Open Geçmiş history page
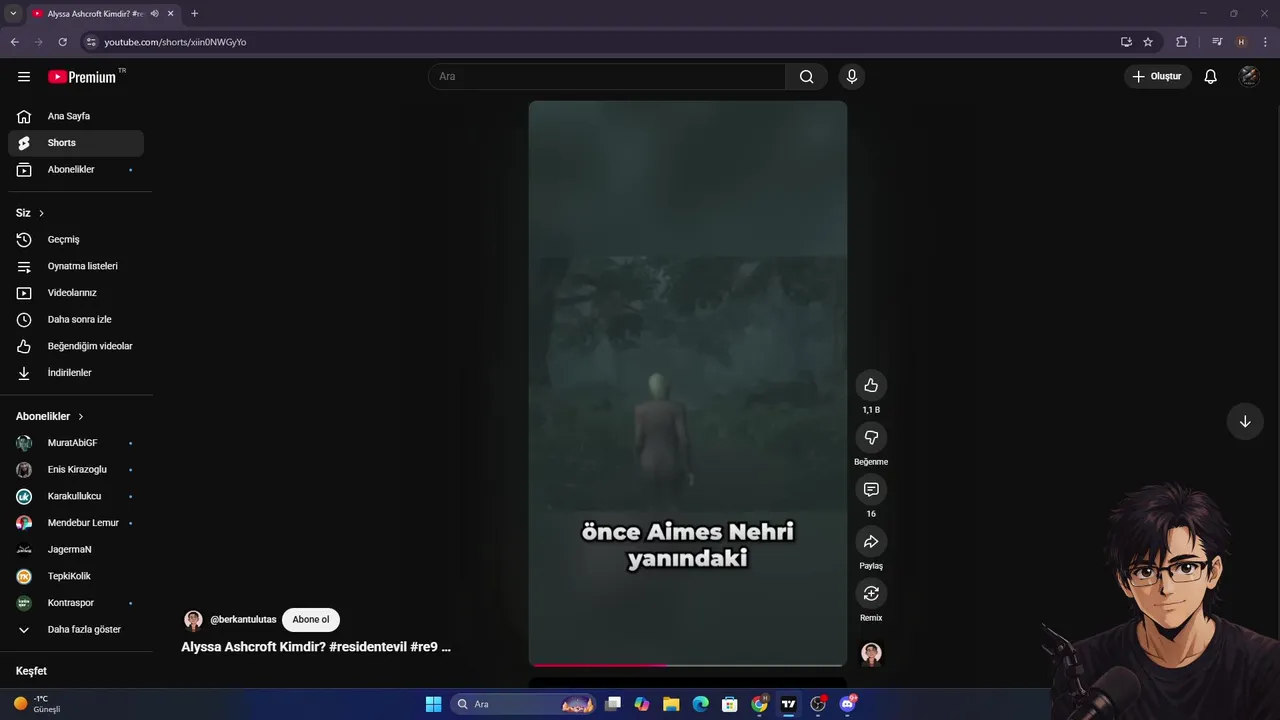 coord(76,240)
